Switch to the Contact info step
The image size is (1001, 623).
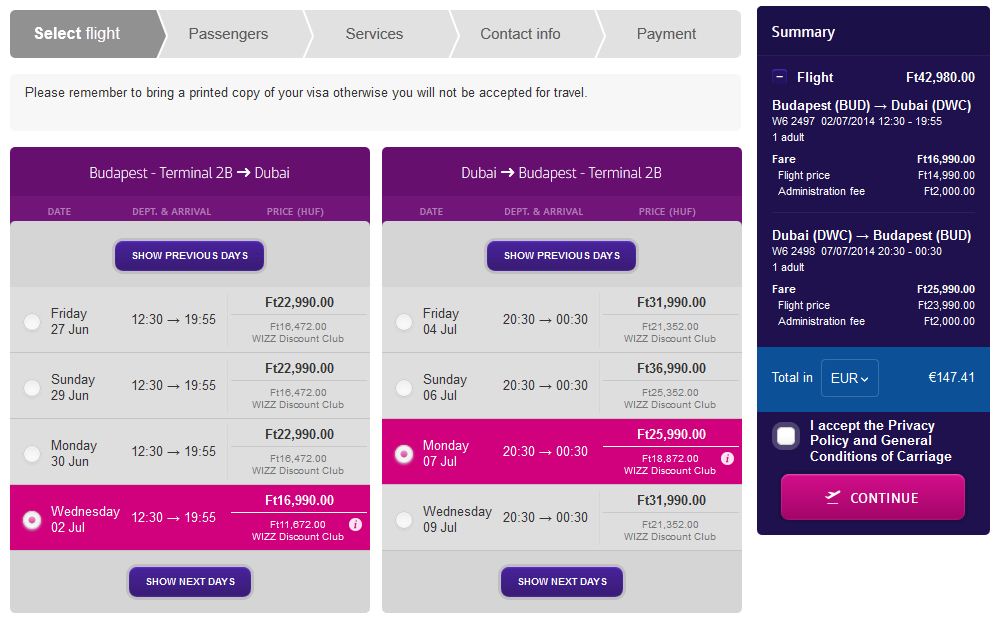pyautogui.click(x=520, y=34)
